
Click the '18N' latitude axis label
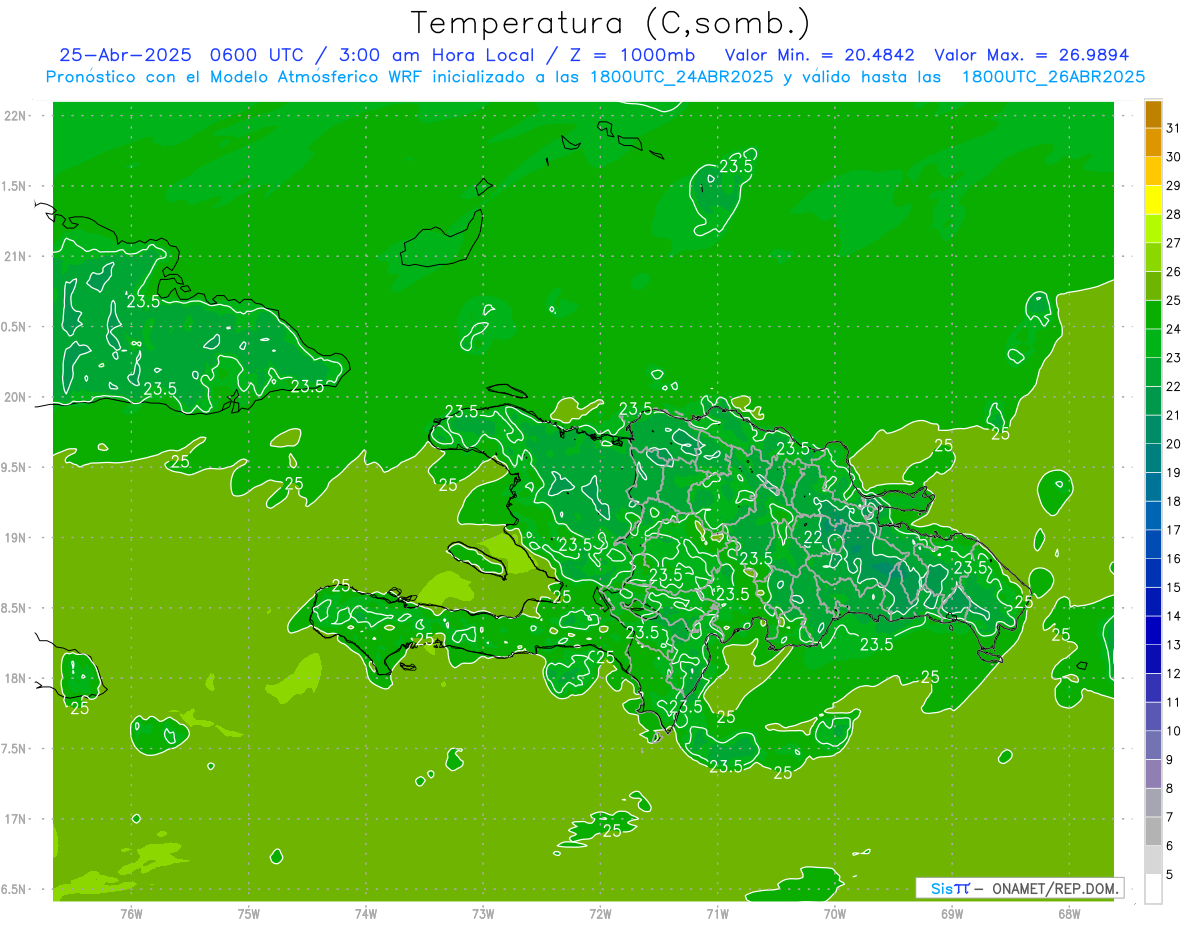16,678
